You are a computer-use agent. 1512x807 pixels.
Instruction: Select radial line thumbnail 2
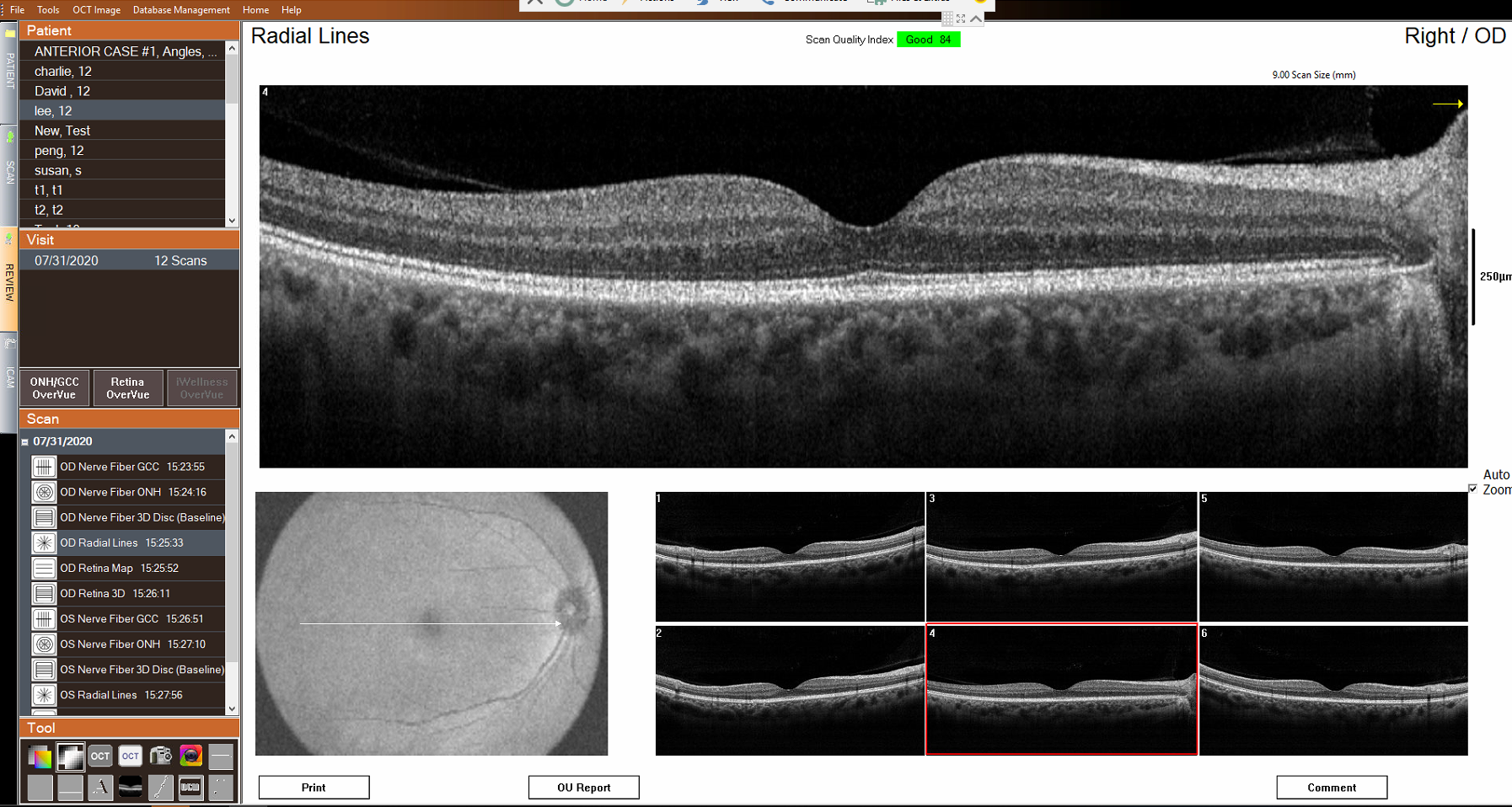pyautogui.click(x=790, y=691)
